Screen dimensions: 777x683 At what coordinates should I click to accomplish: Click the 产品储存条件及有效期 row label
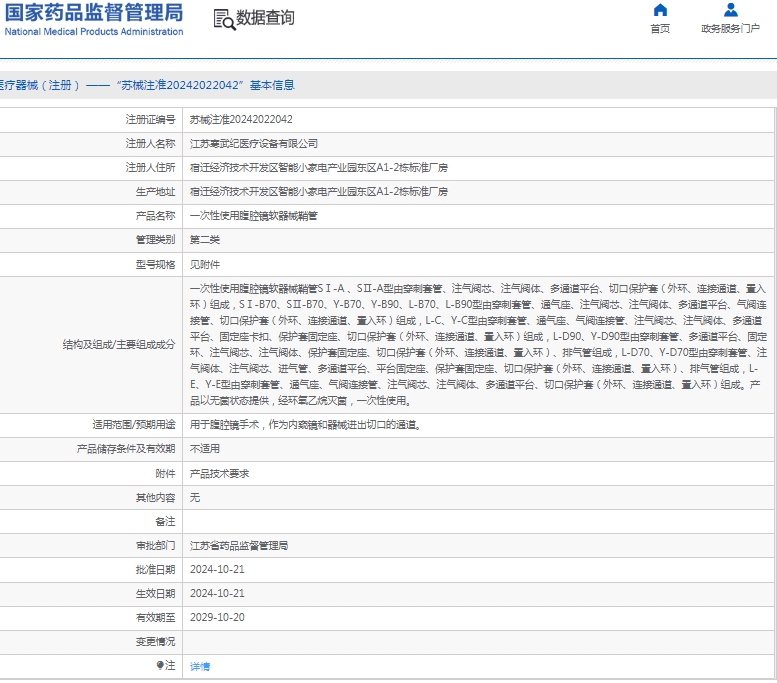click(x=126, y=449)
